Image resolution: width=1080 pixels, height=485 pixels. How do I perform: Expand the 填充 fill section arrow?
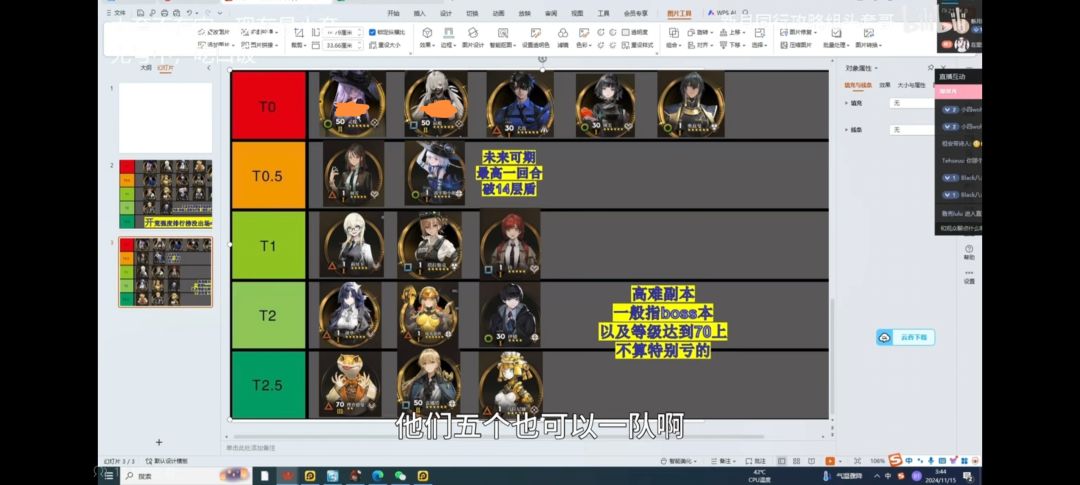tap(848, 102)
